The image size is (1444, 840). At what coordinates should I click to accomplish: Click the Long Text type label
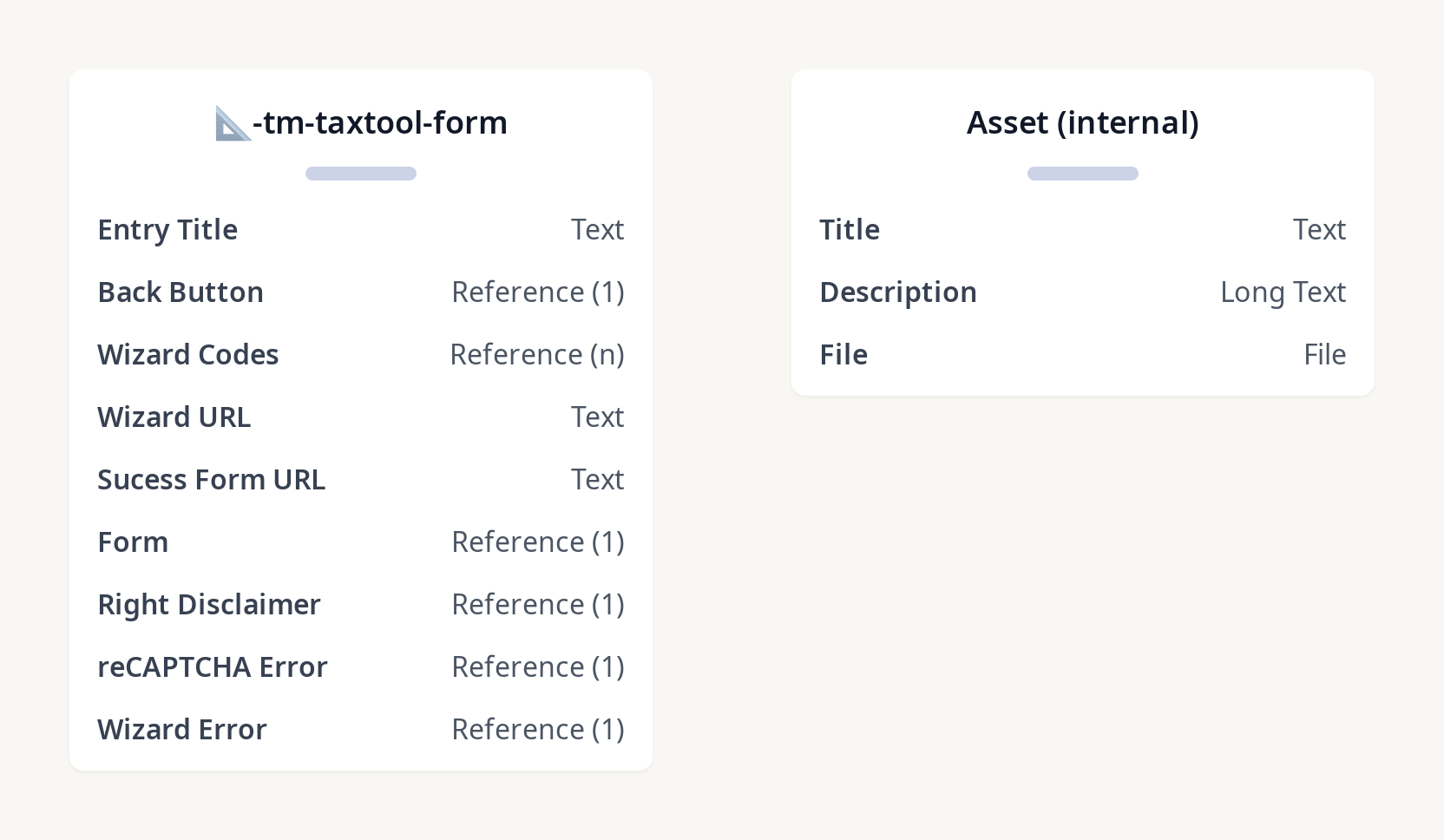tap(1283, 292)
